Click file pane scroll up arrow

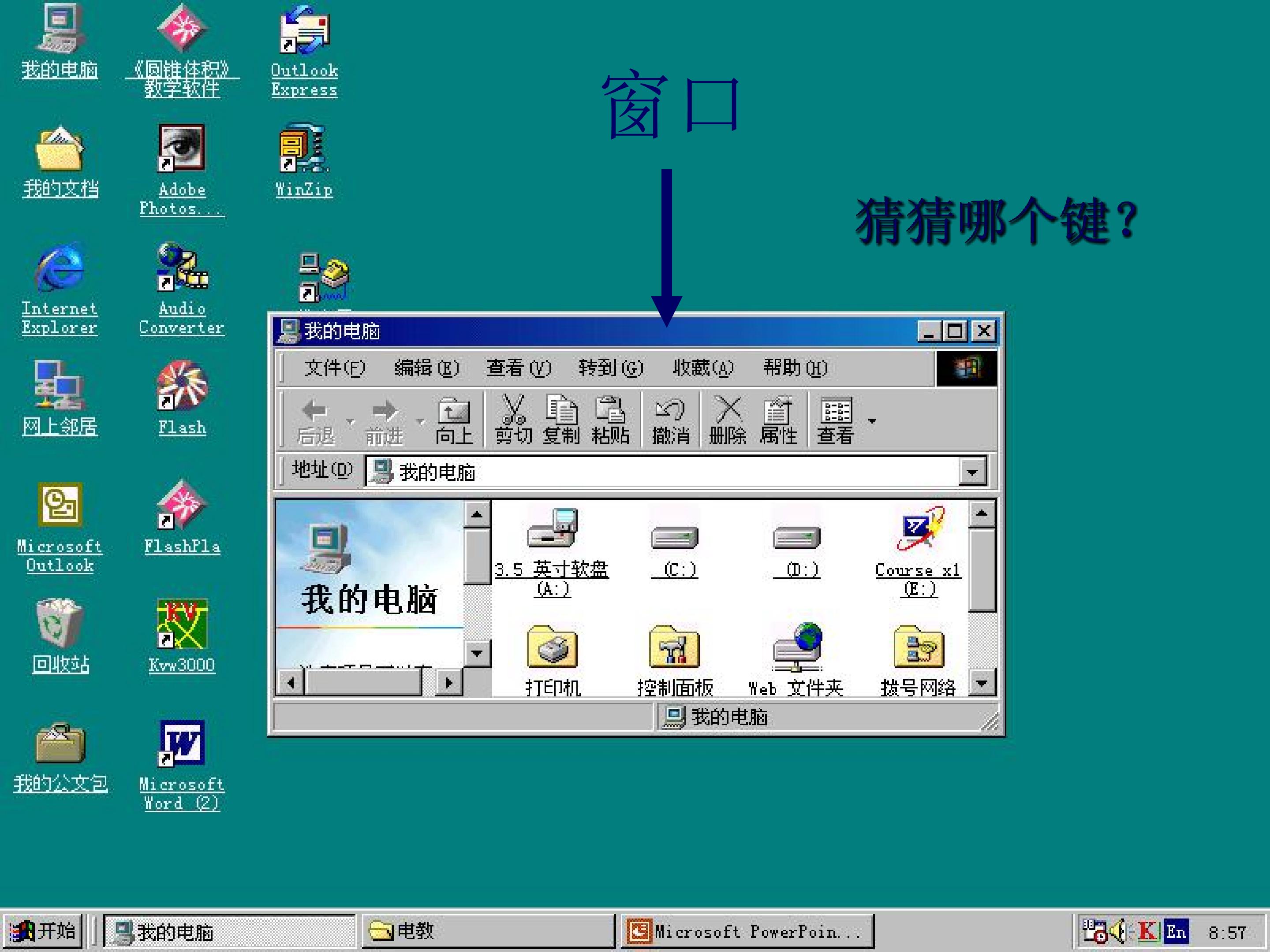tap(982, 513)
